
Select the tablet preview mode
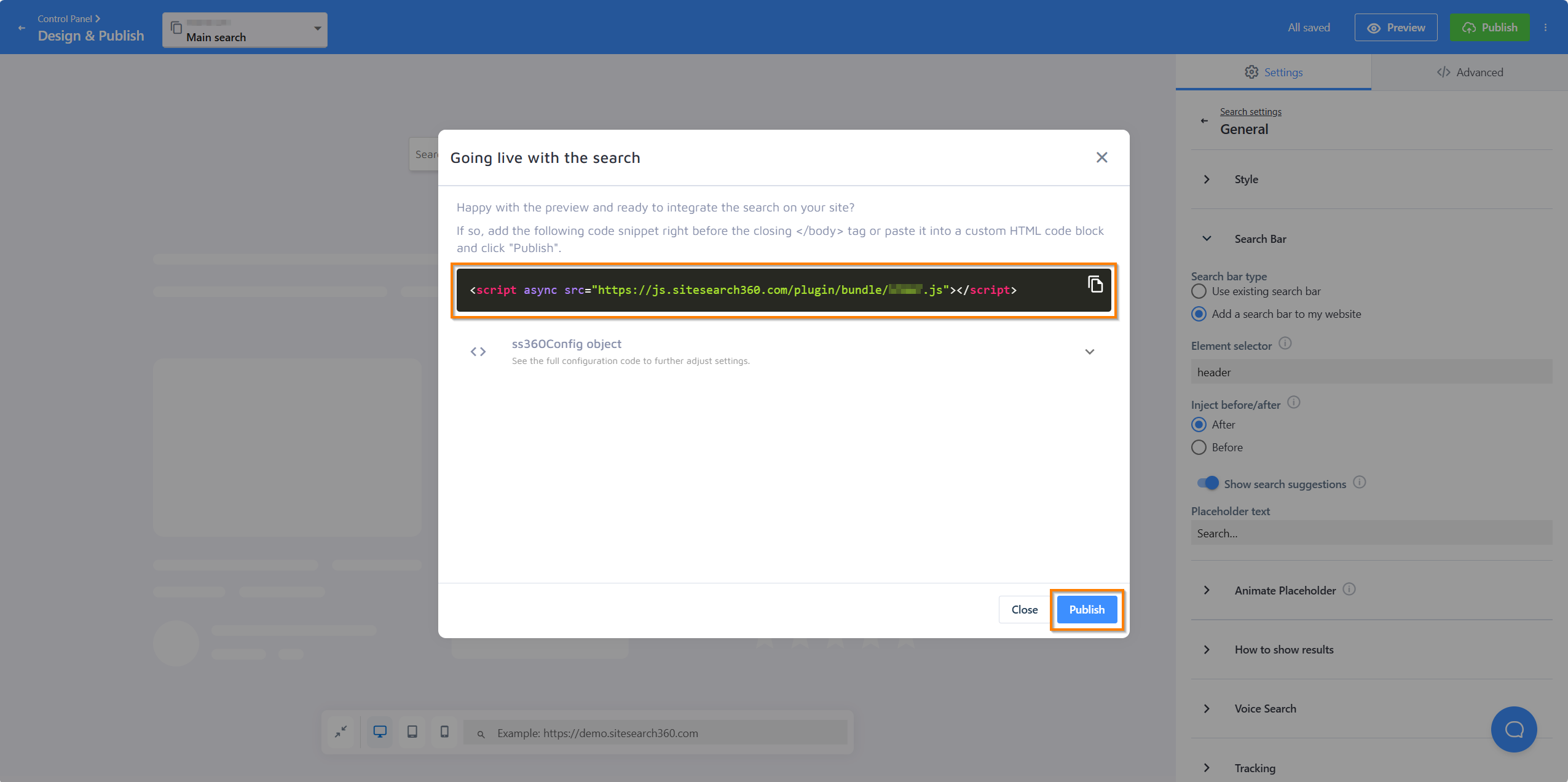(x=412, y=732)
